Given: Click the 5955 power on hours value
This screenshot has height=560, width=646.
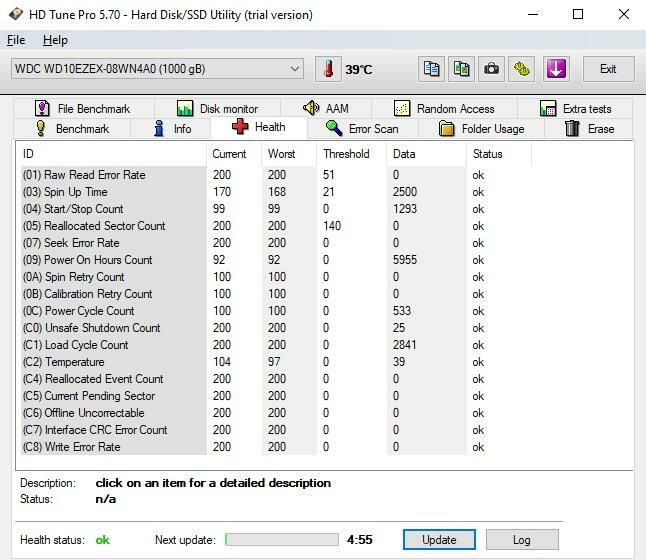Looking at the screenshot, I should coord(405,260).
